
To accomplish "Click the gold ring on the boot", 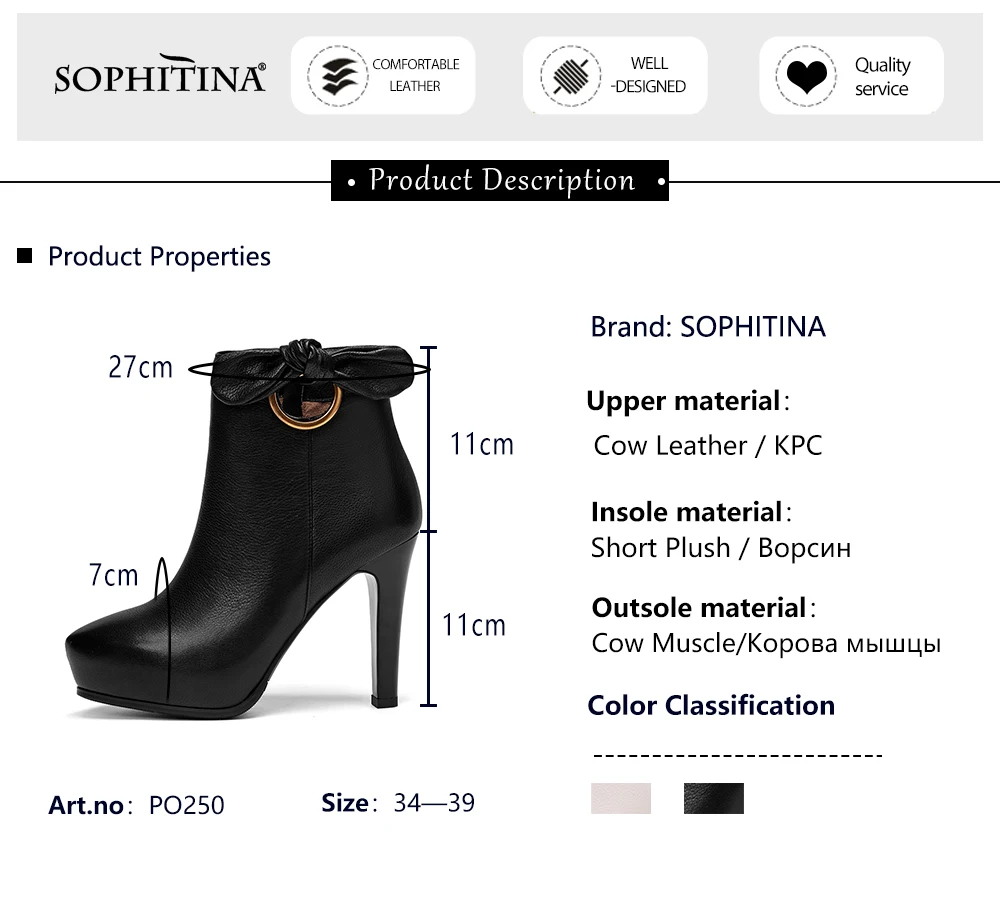I will (x=305, y=406).
